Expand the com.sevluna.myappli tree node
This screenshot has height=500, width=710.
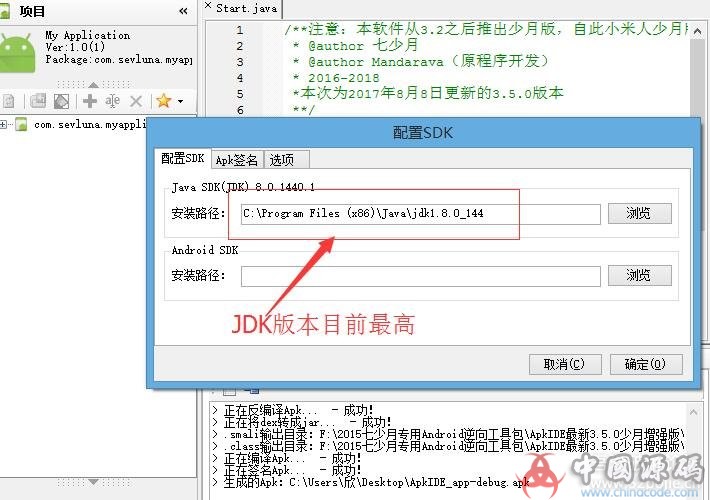(x=3, y=124)
